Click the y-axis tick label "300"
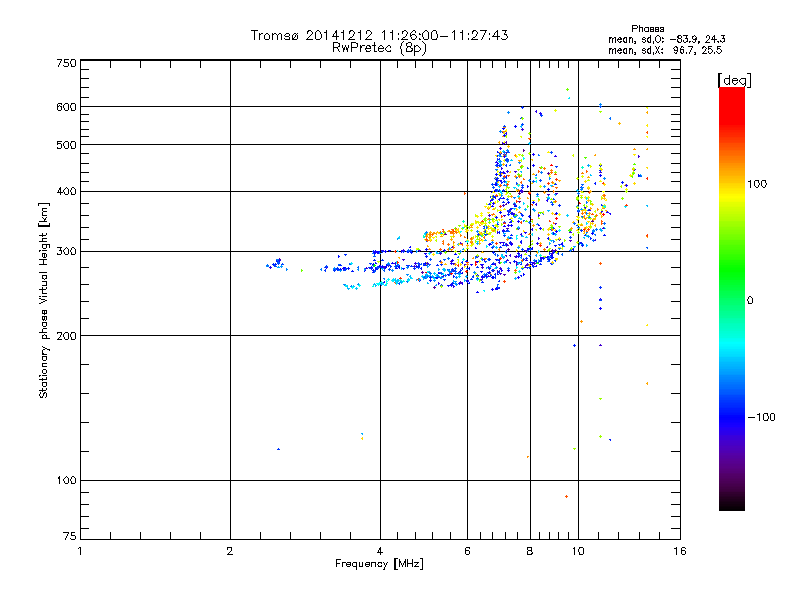The height and width of the screenshot is (600, 800). (x=66, y=252)
